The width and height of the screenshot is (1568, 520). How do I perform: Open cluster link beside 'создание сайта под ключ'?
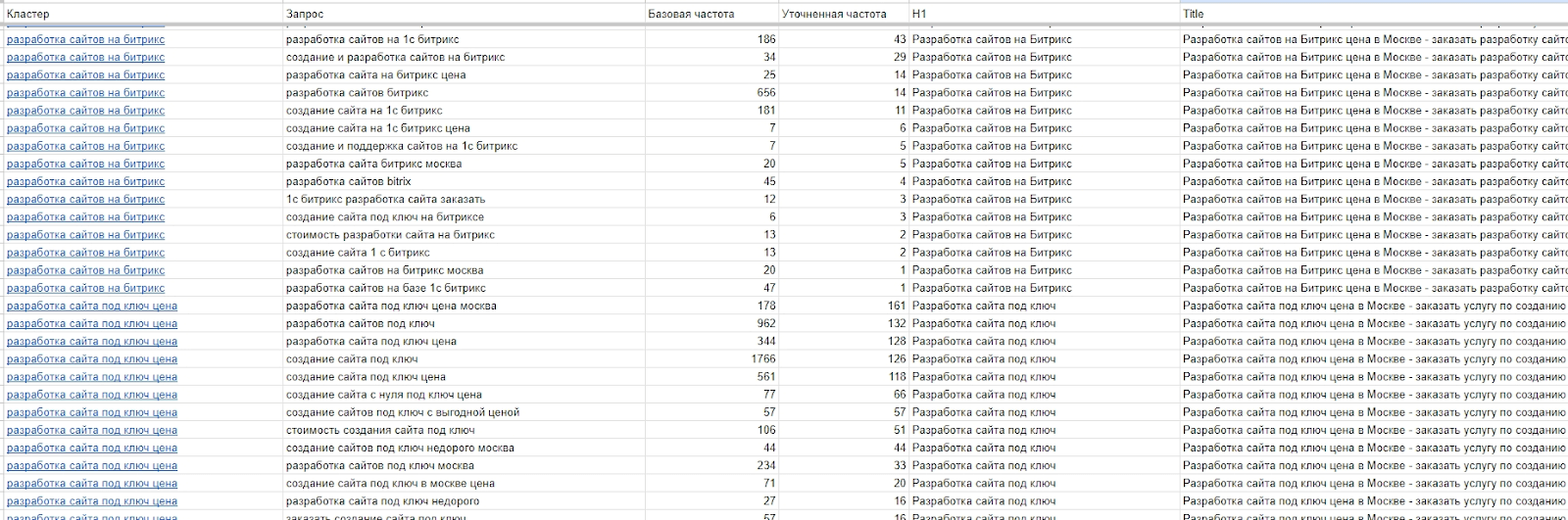click(91, 359)
